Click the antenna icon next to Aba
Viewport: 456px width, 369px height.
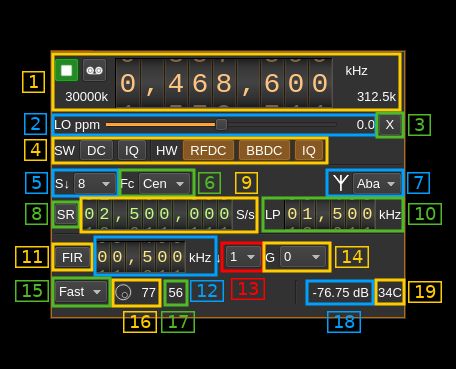pyautogui.click(x=341, y=183)
